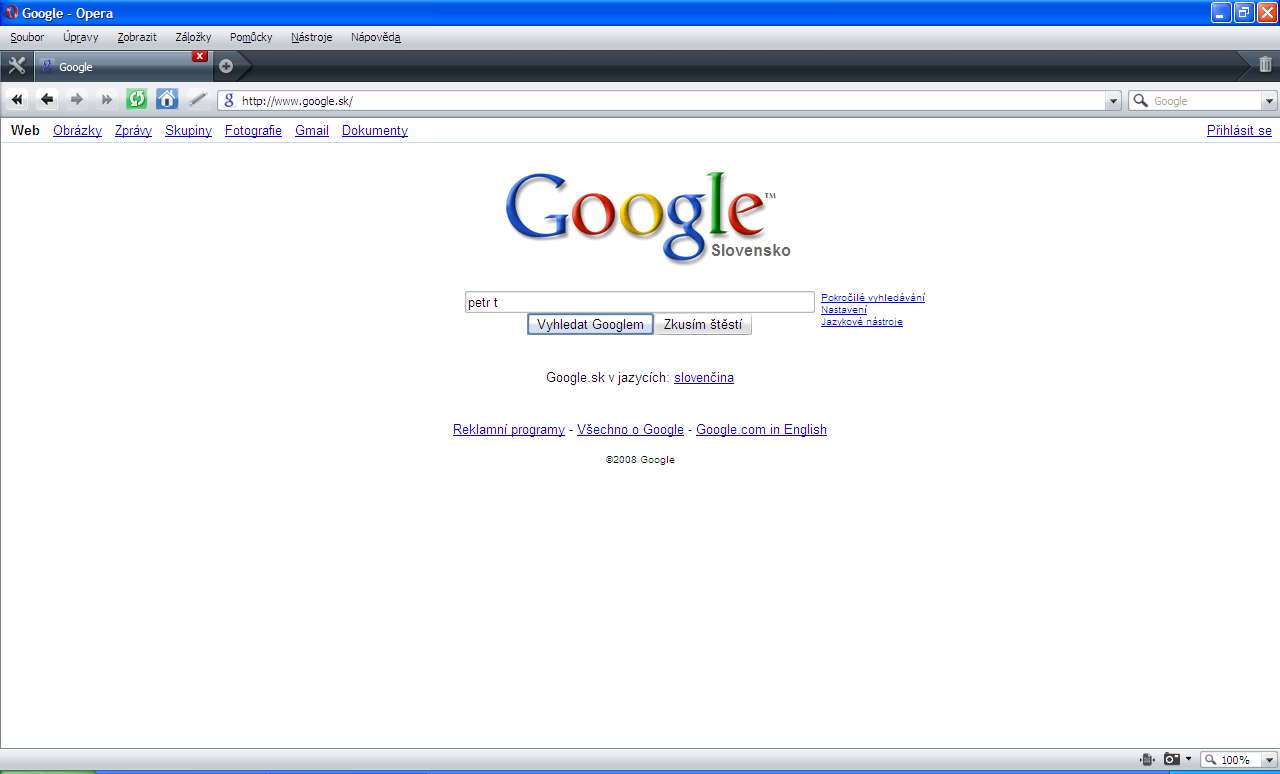Open the panels wrench icon
This screenshot has width=1280, height=774.
[16, 66]
